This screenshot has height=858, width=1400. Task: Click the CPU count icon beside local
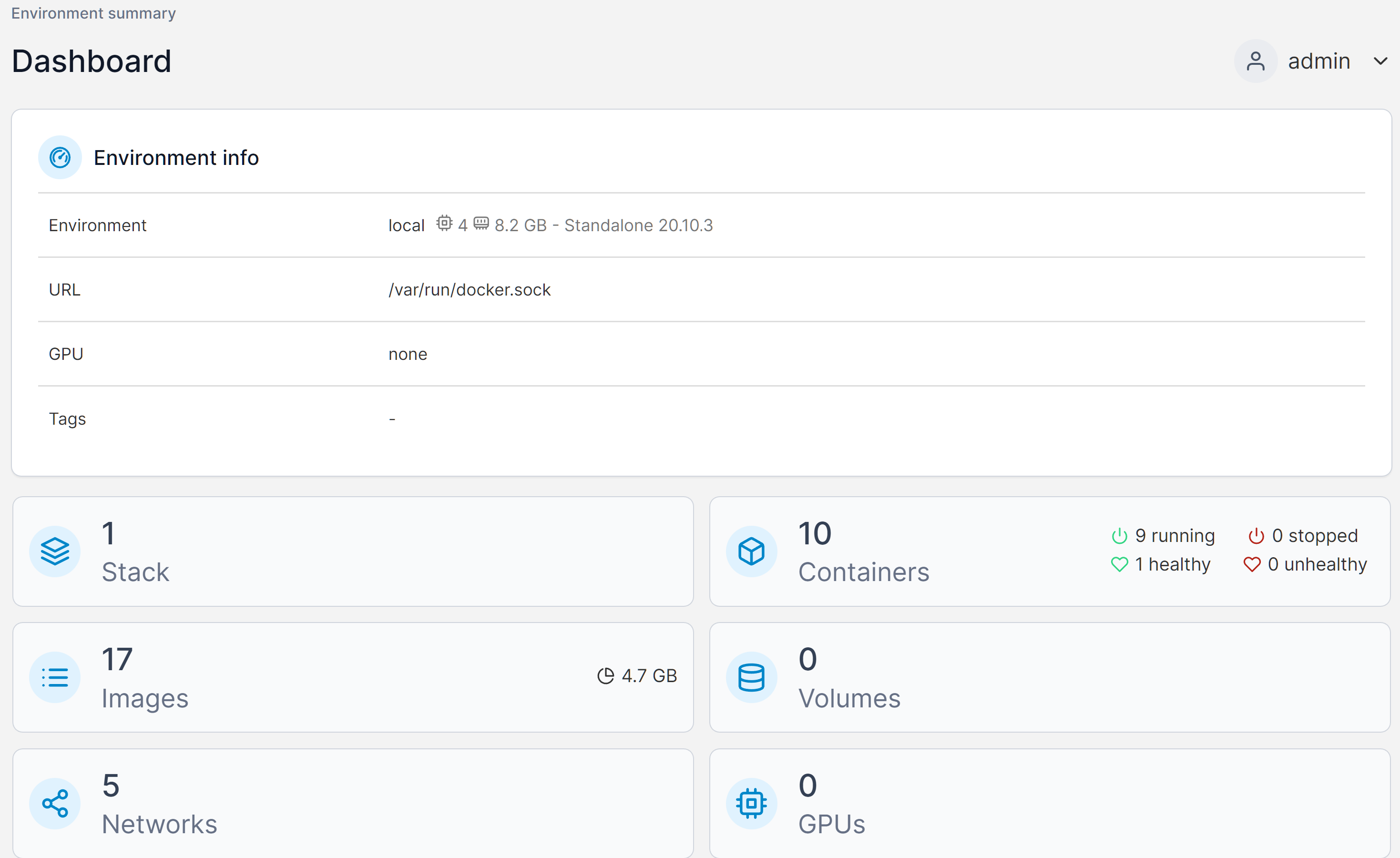coord(444,223)
